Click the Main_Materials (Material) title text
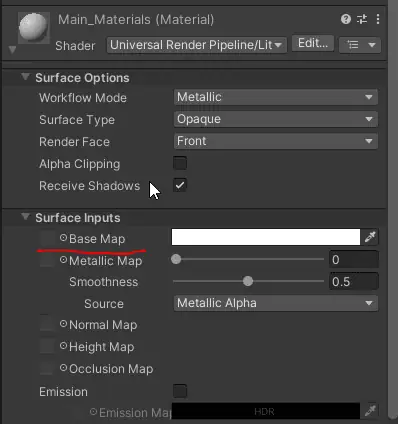 tap(136, 20)
